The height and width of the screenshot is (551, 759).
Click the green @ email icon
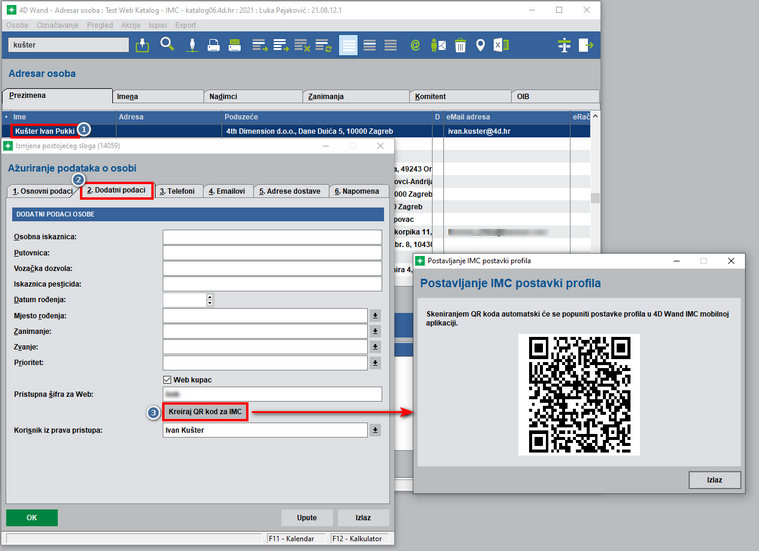[x=415, y=46]
